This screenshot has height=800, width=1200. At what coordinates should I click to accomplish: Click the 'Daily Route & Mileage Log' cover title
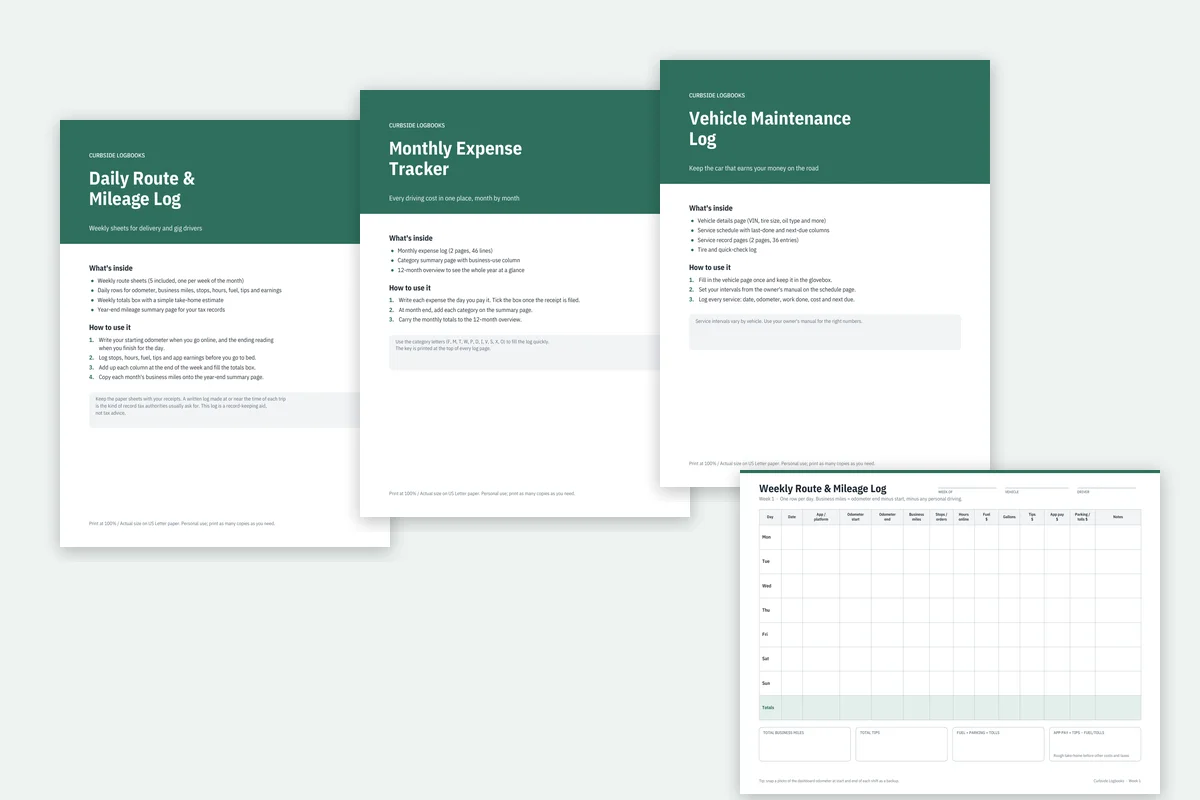click(142, 188)
